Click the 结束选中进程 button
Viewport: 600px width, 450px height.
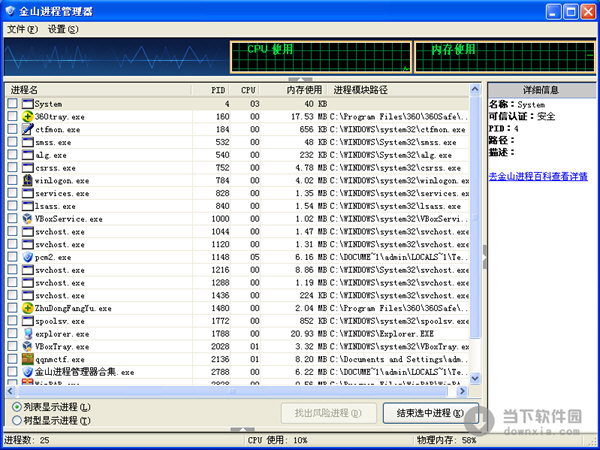click(430, 413)
